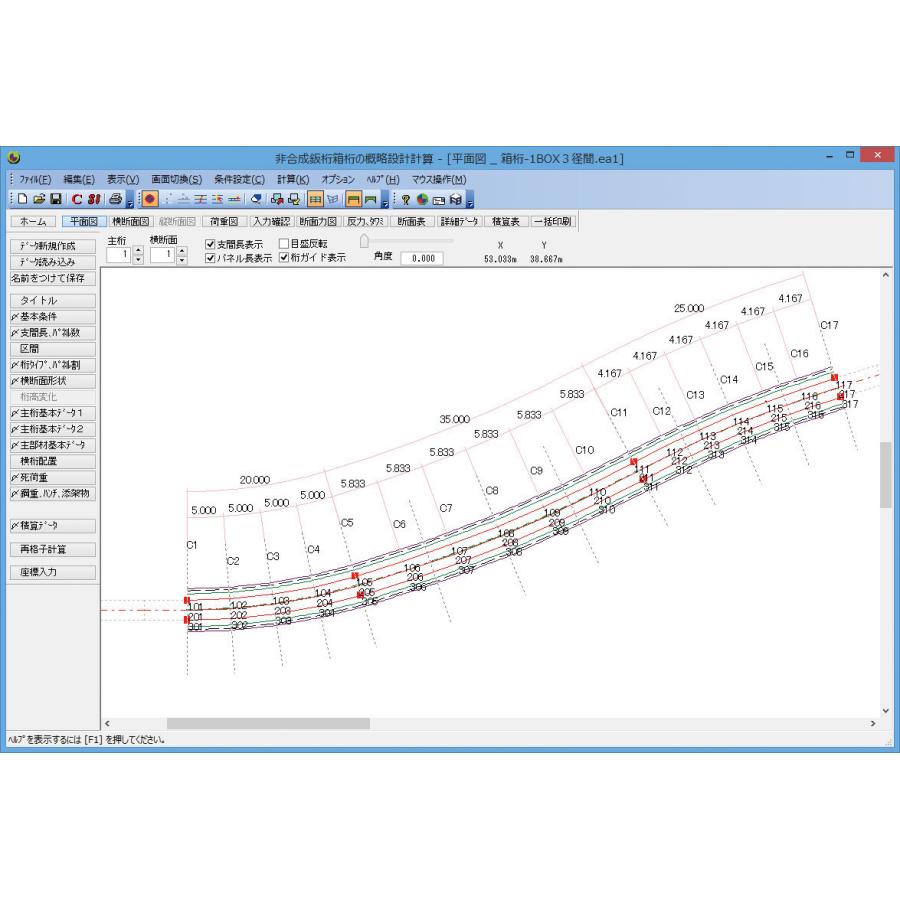
Task: Save using the floppy disk icon
Action: pos(56,199)
